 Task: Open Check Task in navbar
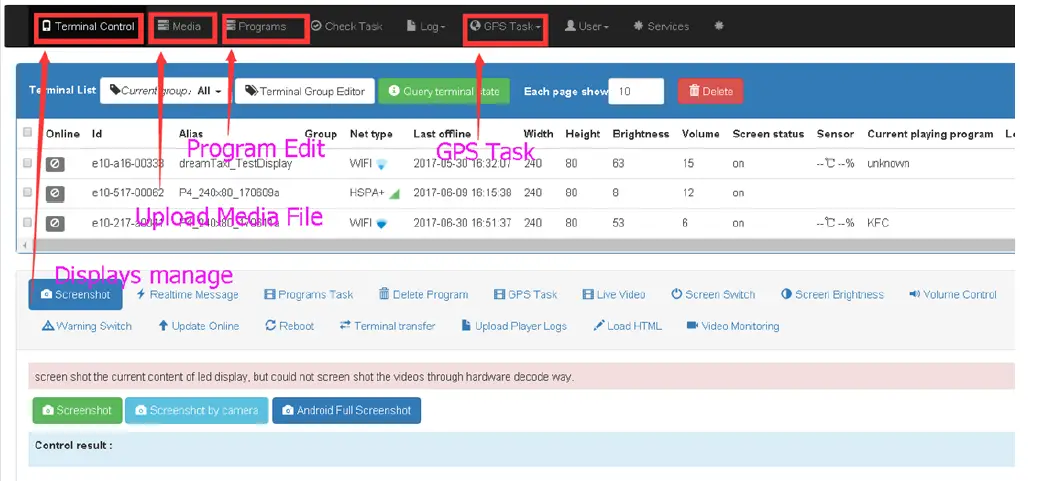tap(347, 27)
